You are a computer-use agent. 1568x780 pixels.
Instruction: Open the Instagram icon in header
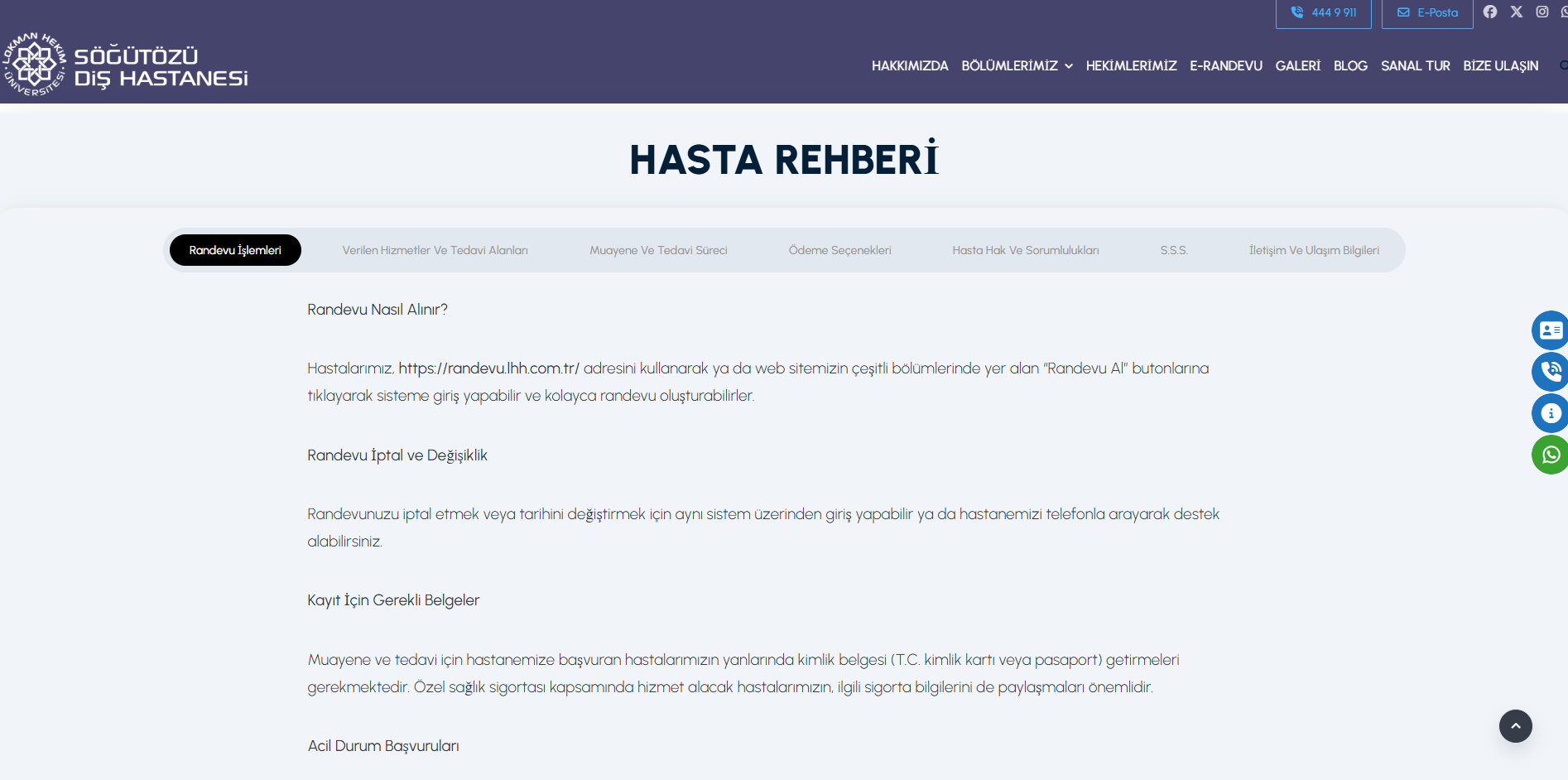point(1542,12)
